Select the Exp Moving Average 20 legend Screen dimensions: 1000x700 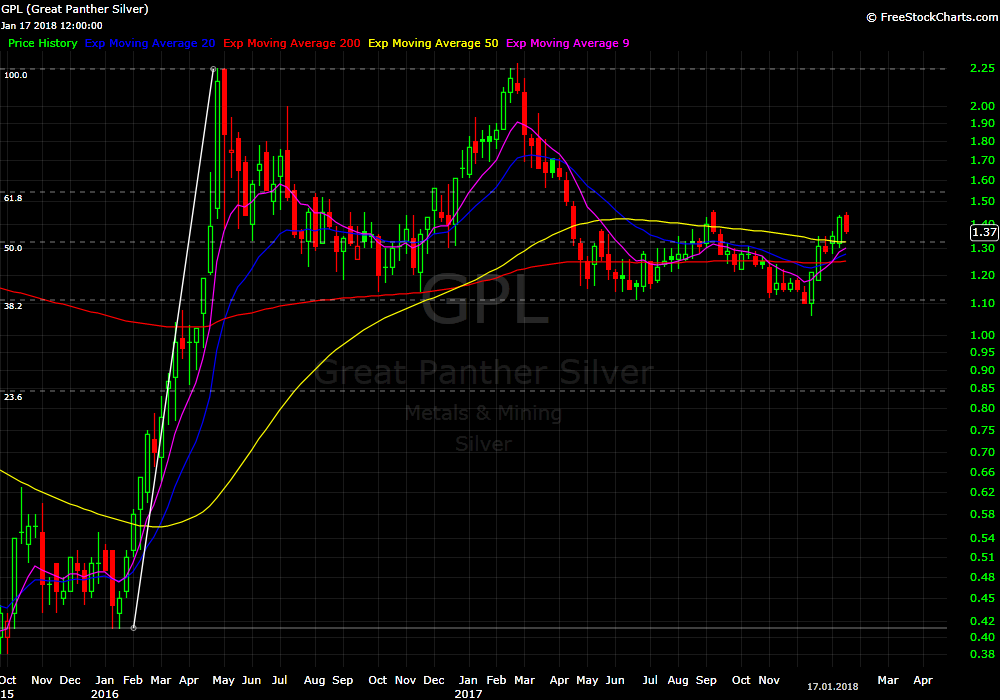[x=150, y=43]
